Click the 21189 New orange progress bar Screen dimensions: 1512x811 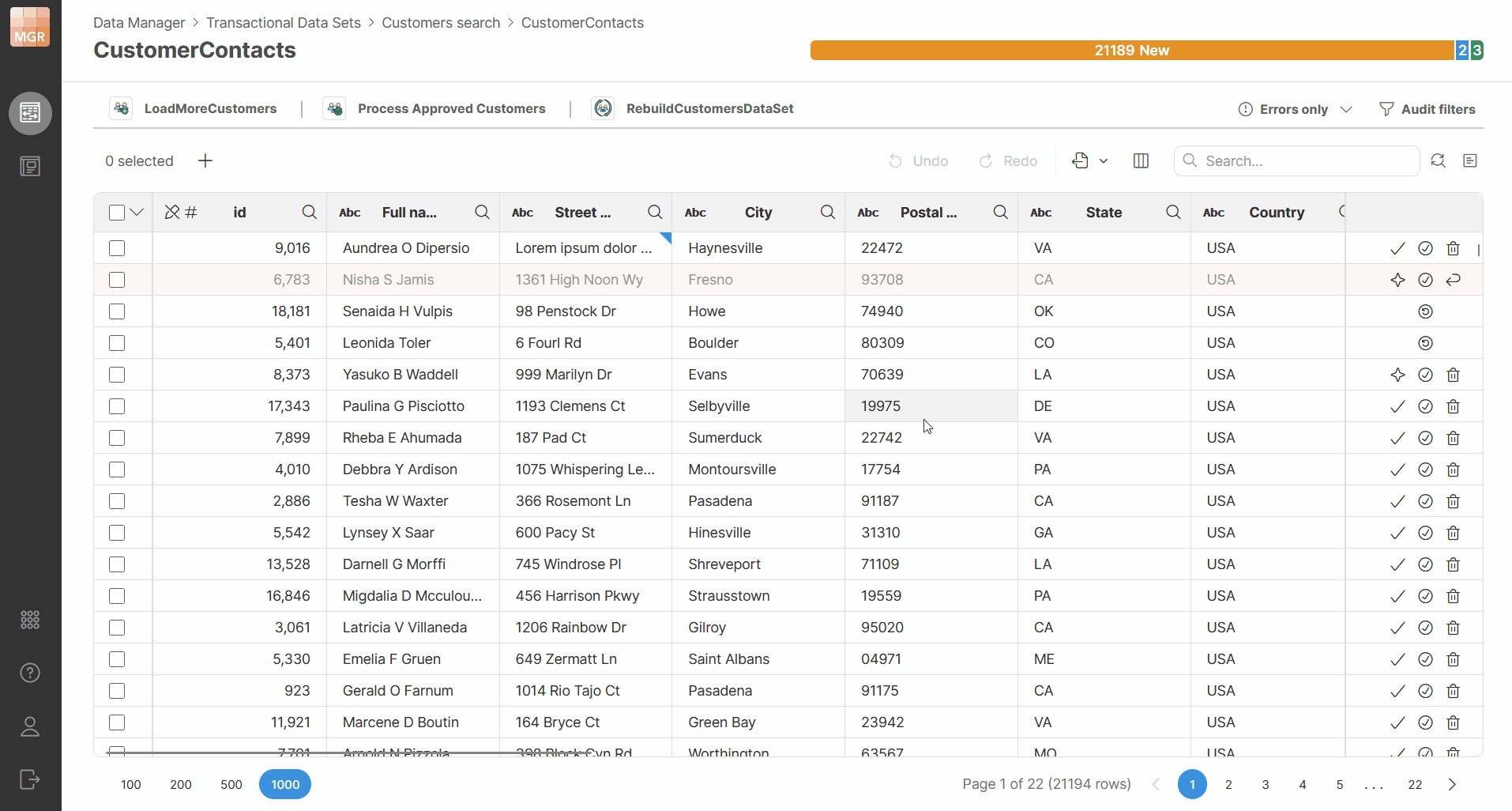pyautogui.click(x=1132, y=50)
